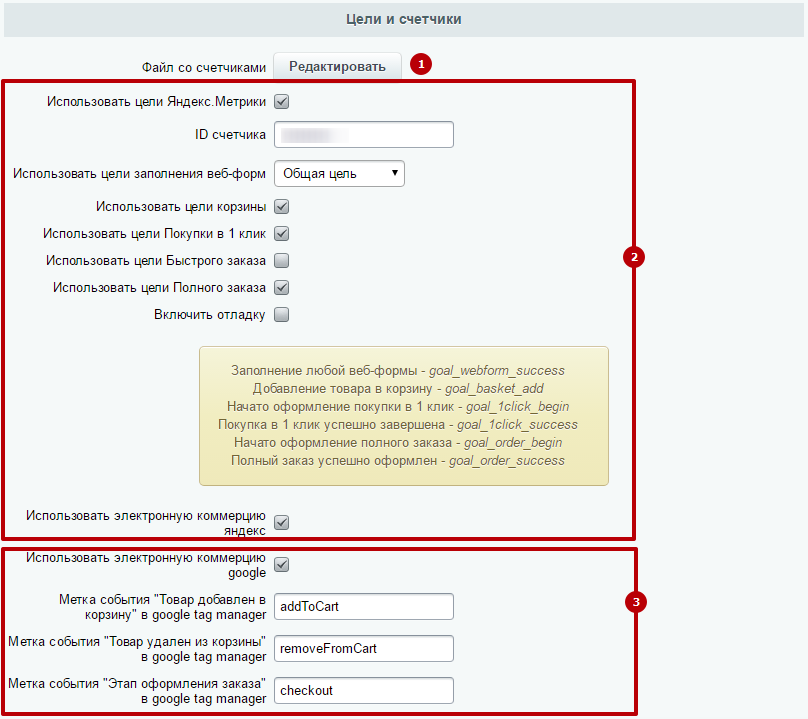Toggle Использовать электронную коммерцию яндекс checkbox
This screenshot has width=808, height=719.
(x=281, y=523)
